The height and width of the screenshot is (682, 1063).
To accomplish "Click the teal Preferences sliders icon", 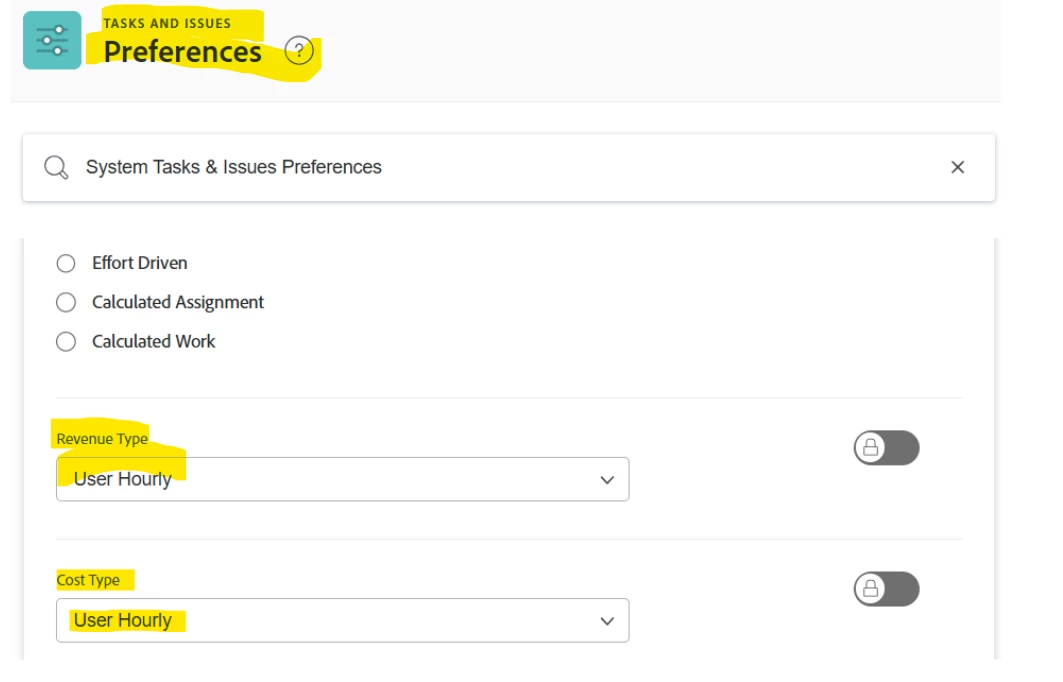I will pos(52,40).
